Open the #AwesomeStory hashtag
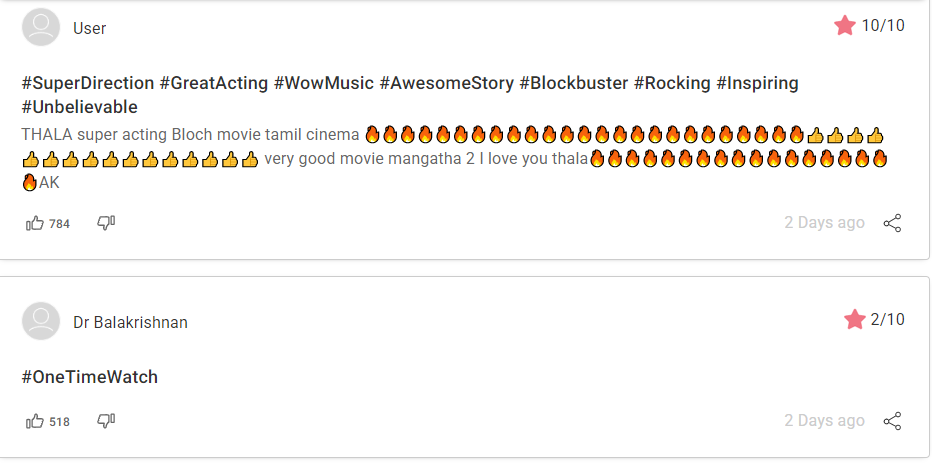 coord(446,83)
